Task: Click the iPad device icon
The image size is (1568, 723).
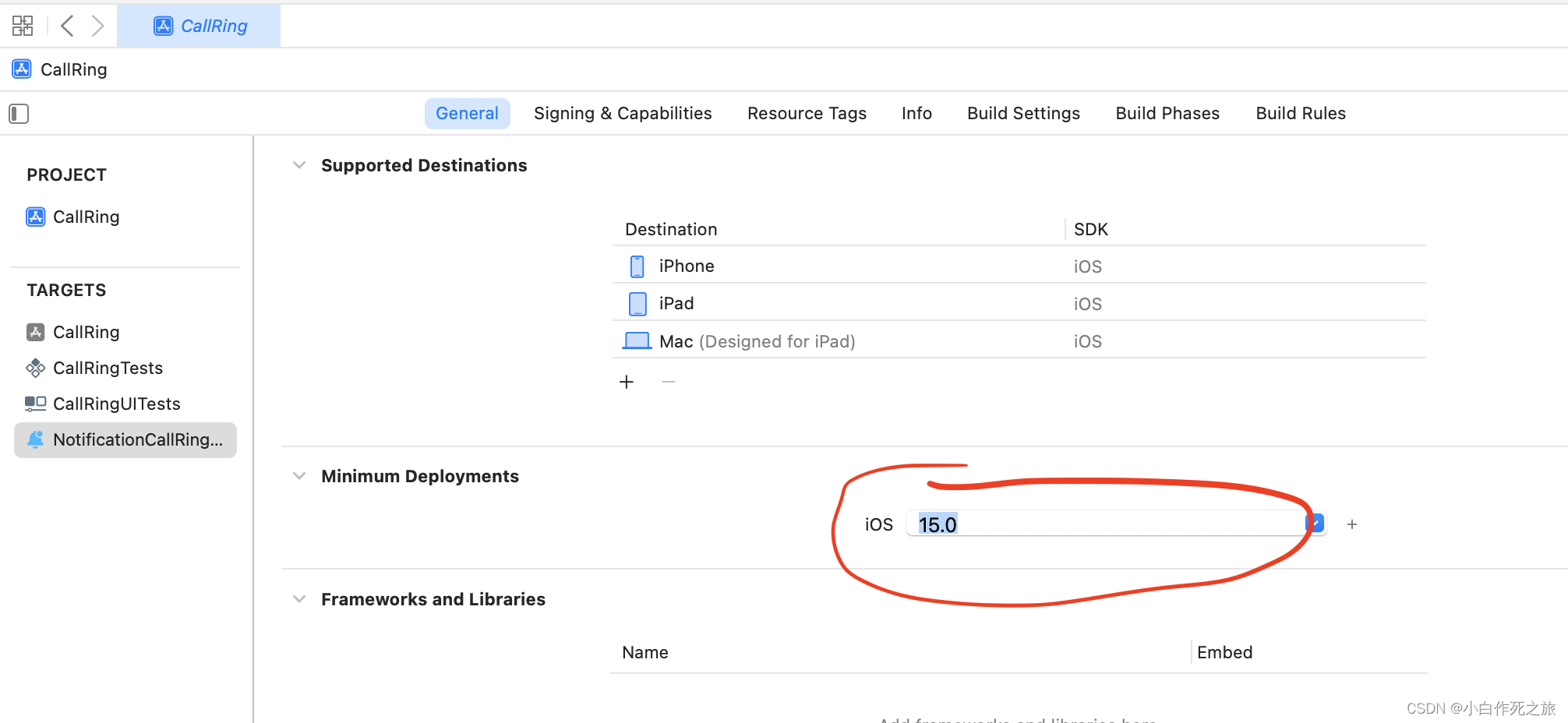Action: click(x=637, y=304)
